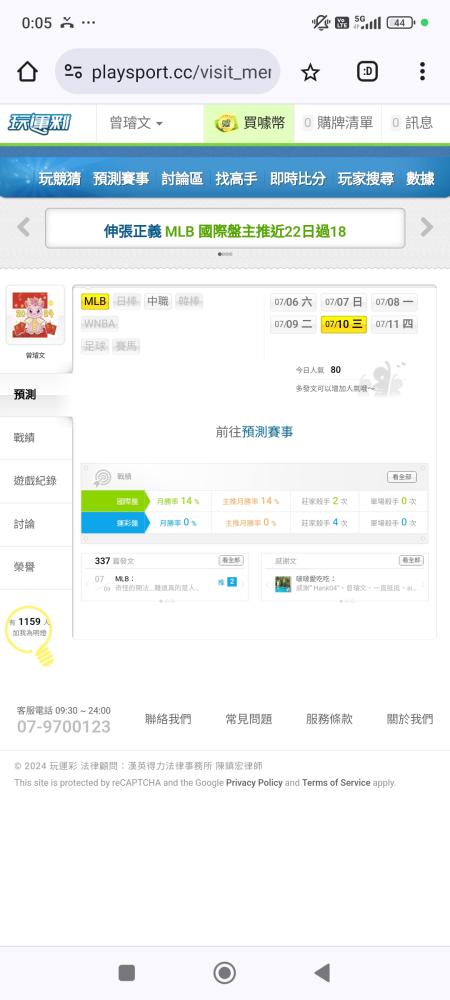Open 討論區 in the navigation bar
The width and height of the screenshot is (450, 1000).
182,179
